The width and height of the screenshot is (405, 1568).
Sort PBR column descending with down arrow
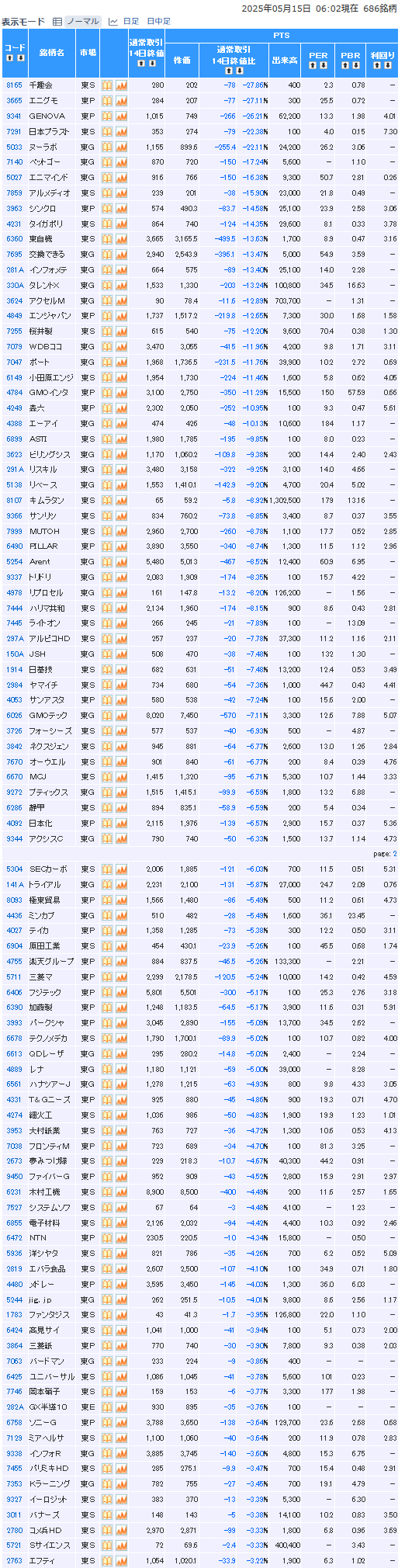pyautogui.click(x=355, y=66)
